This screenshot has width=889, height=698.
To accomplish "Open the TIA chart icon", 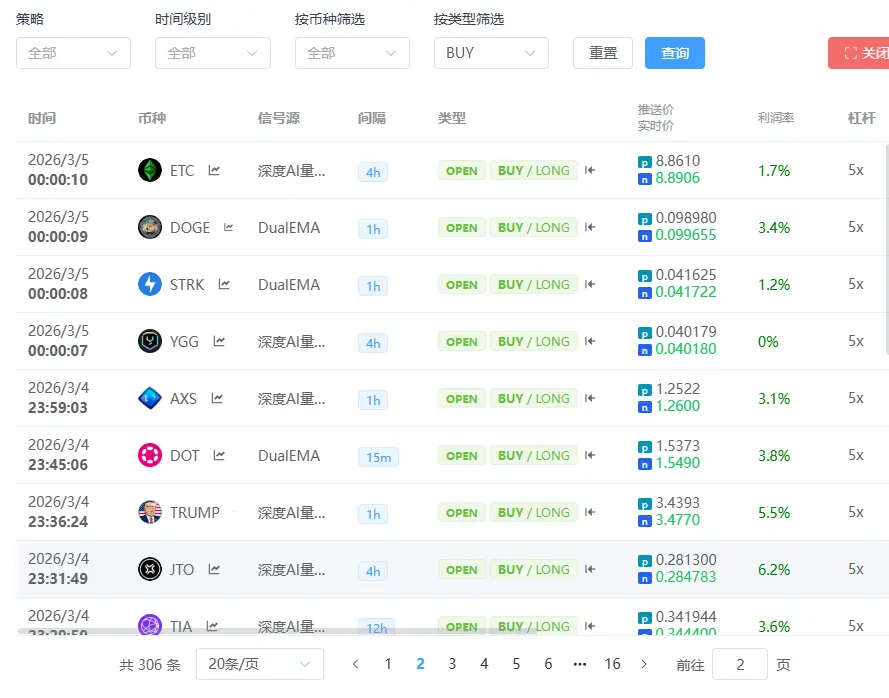I will click(211, 626).
